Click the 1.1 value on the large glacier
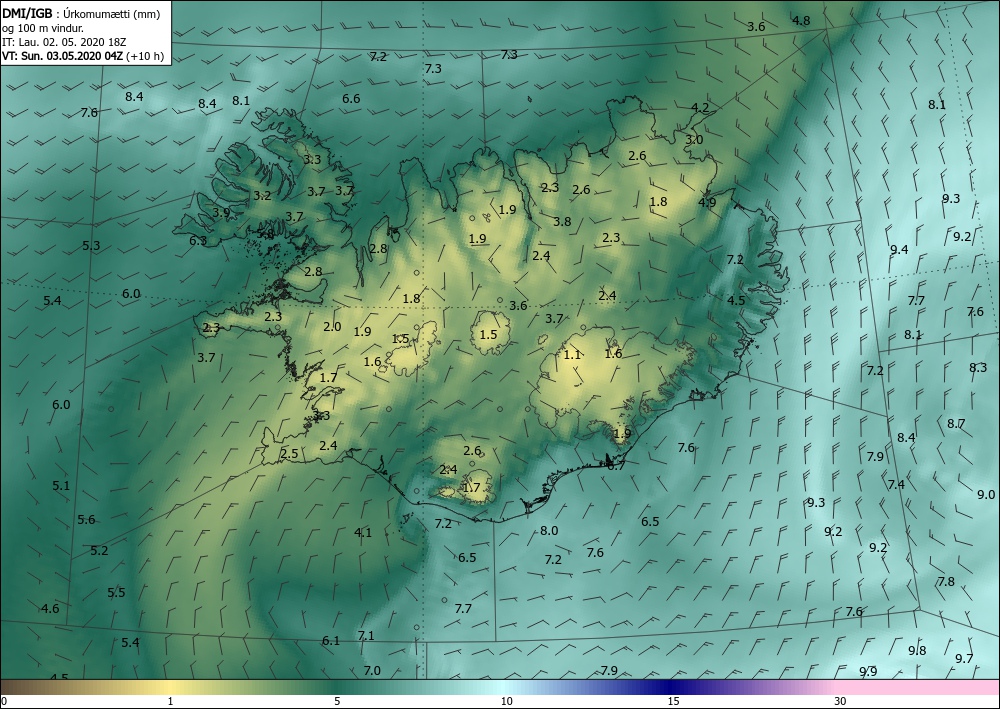This screenshot has height=709, width=1000. point(572,354)
